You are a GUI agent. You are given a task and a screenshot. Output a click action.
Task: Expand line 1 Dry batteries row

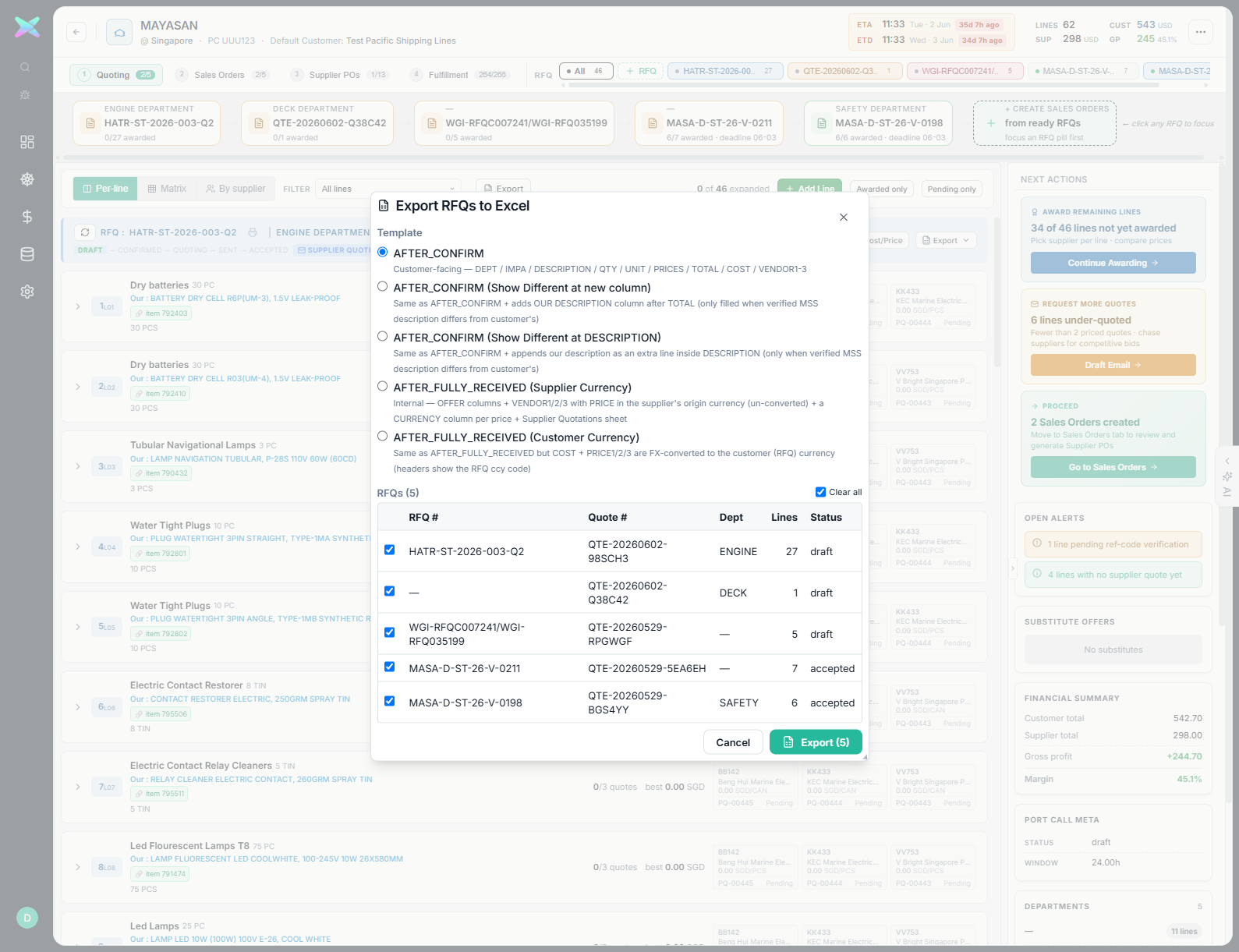[78, 306]
